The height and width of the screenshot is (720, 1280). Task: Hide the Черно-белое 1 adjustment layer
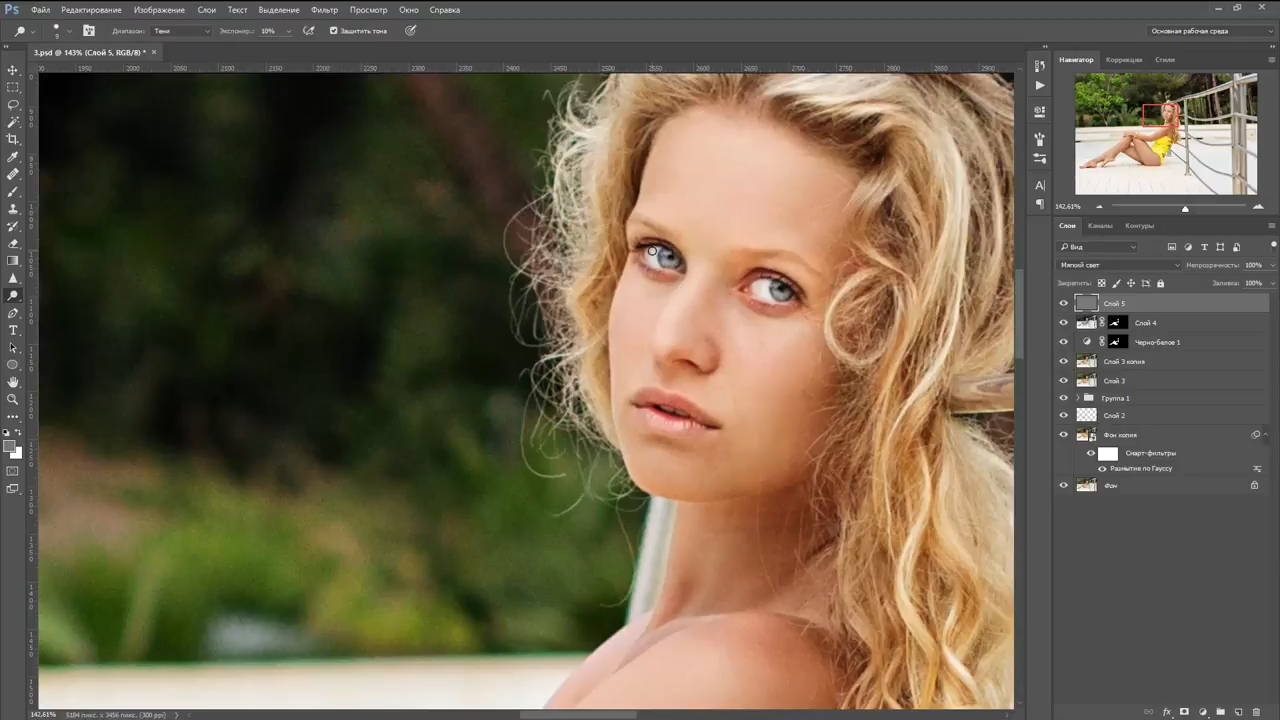coord(1063,342)
